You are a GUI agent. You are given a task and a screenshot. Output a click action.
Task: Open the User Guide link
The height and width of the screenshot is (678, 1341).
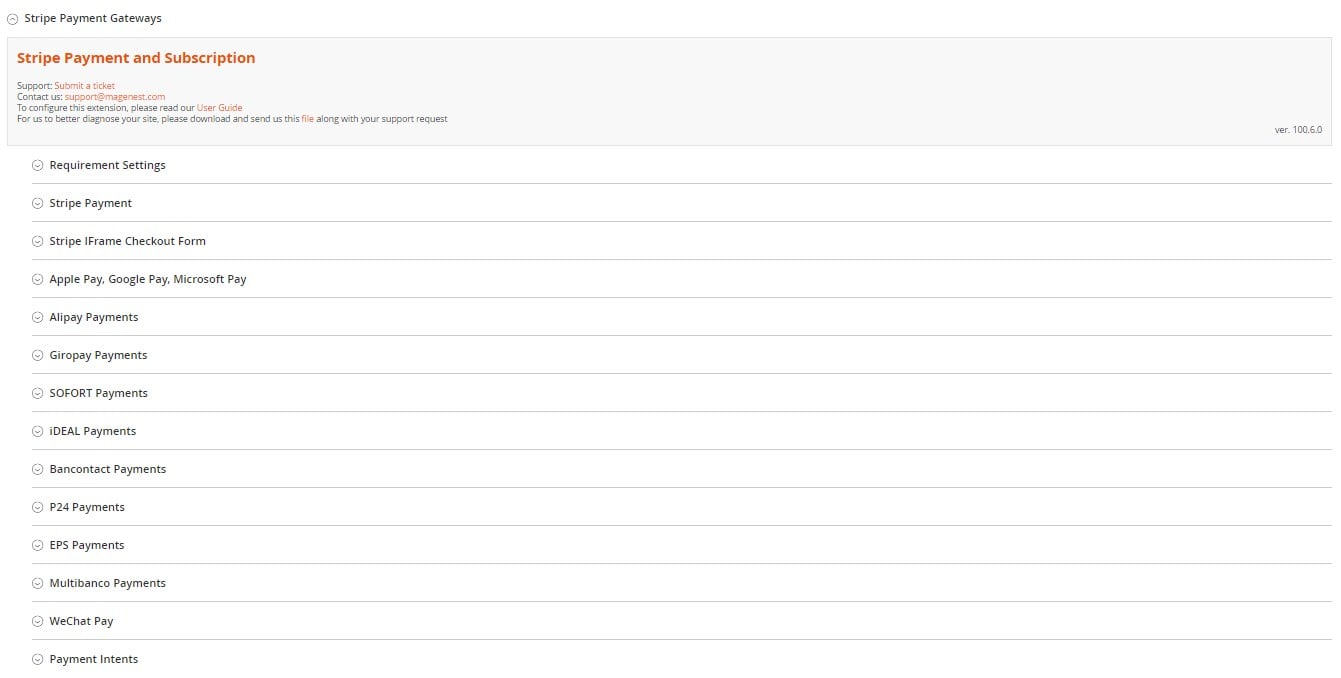(219, 108)
